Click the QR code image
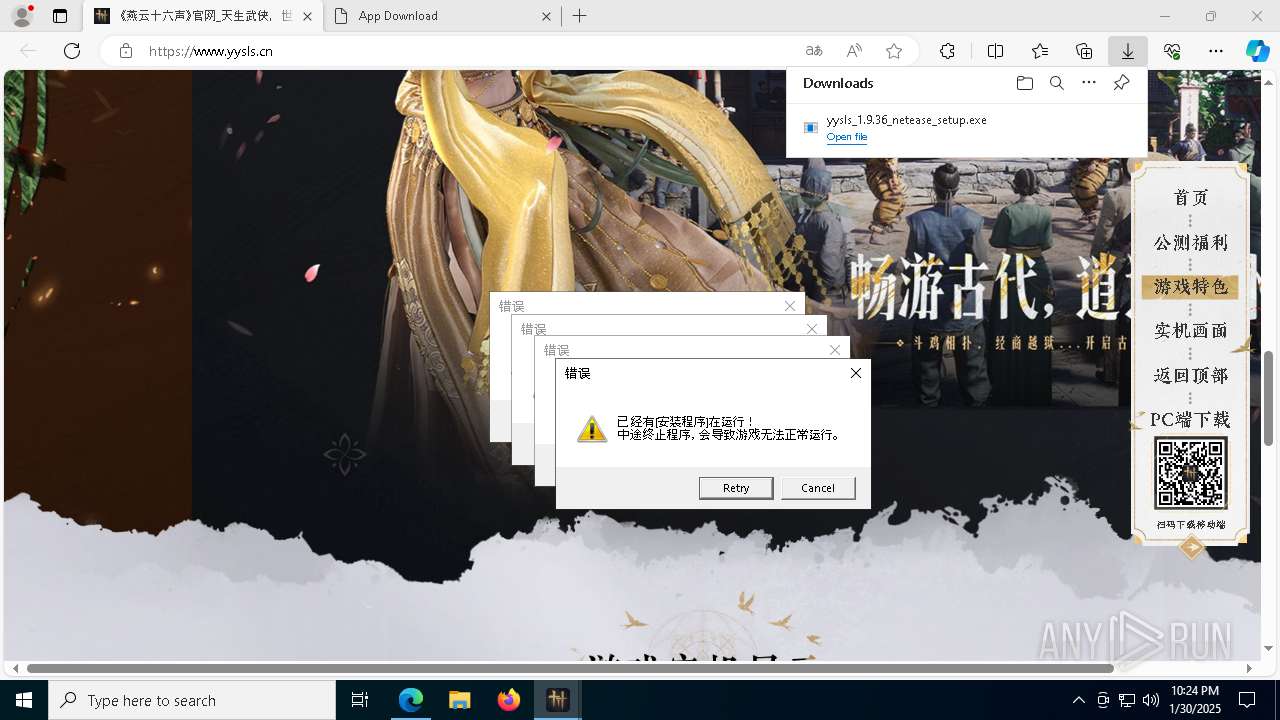1280x720 pixels. coord(1190,473)
